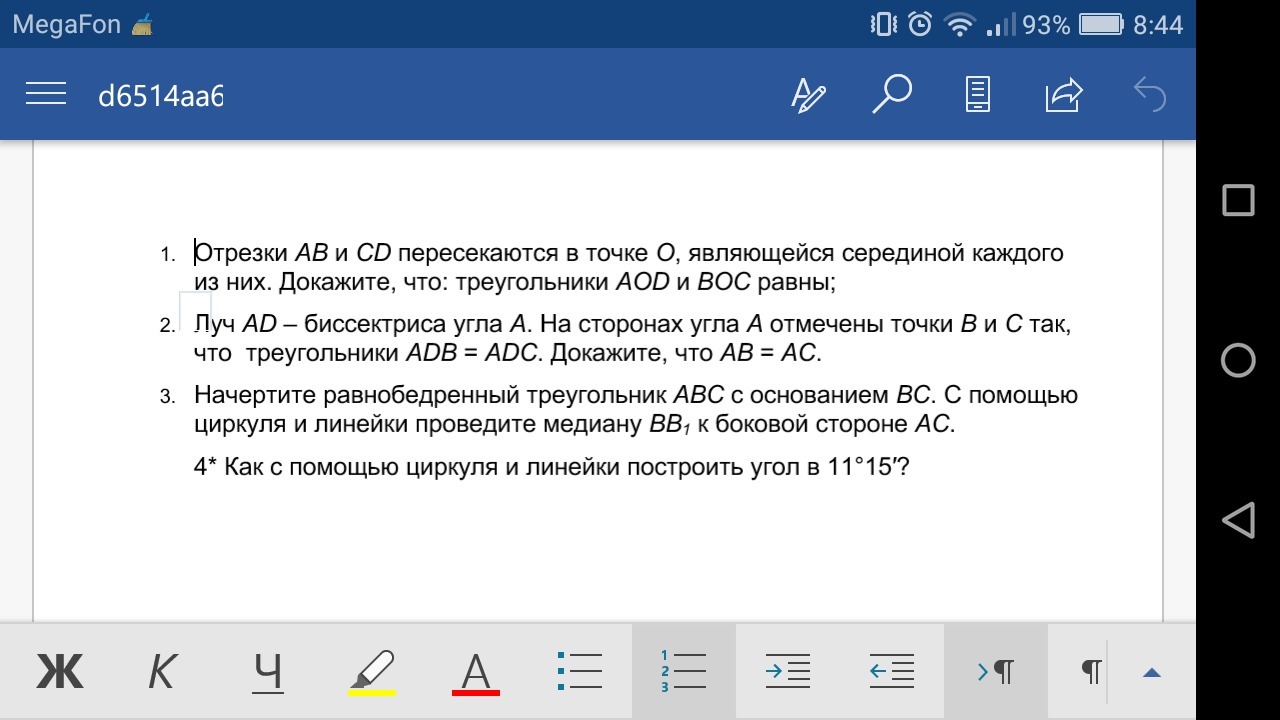Switch to mobile reading view

click(977, 95)
